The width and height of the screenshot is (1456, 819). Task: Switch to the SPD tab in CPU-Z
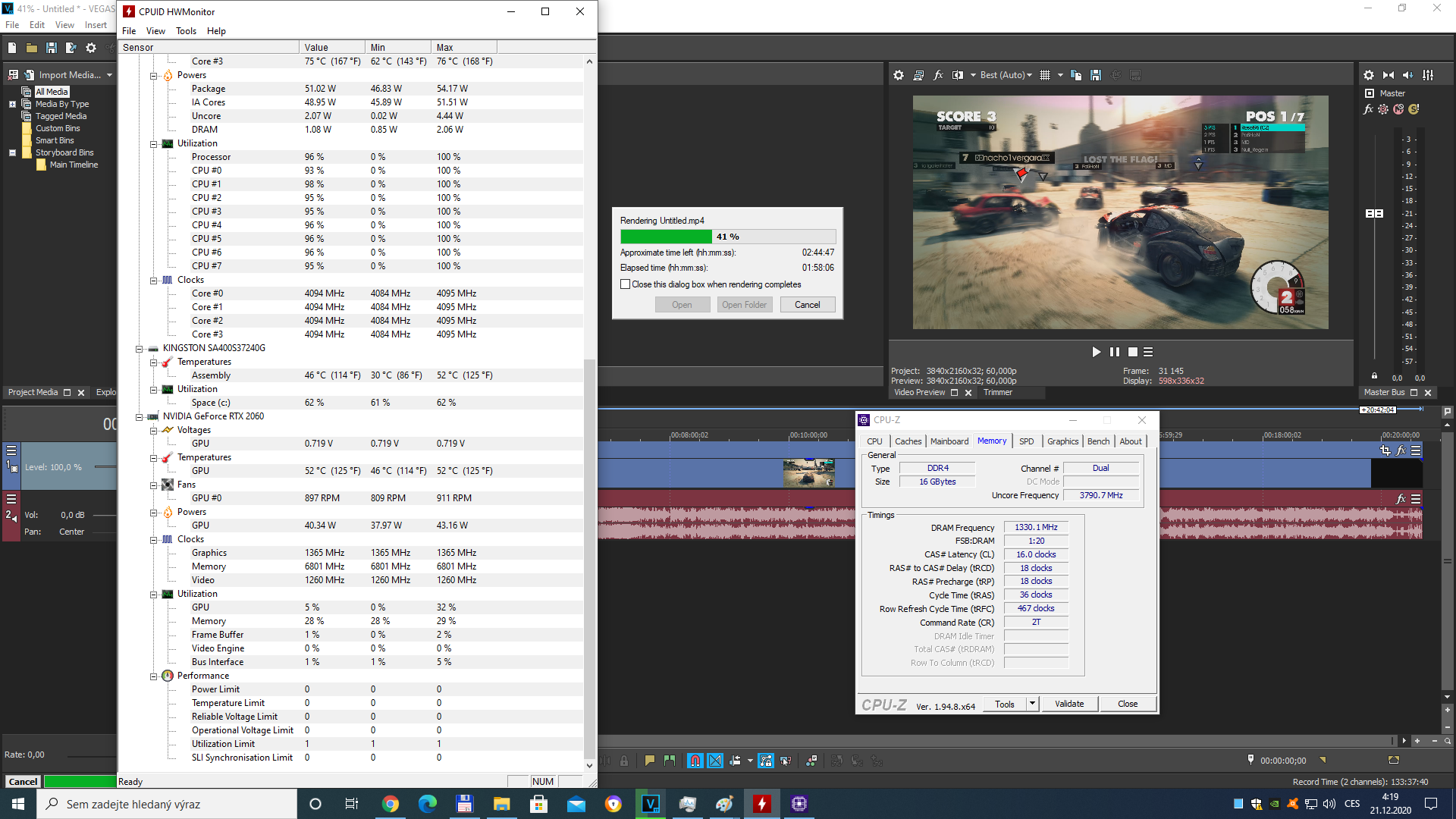[1026, 441]
